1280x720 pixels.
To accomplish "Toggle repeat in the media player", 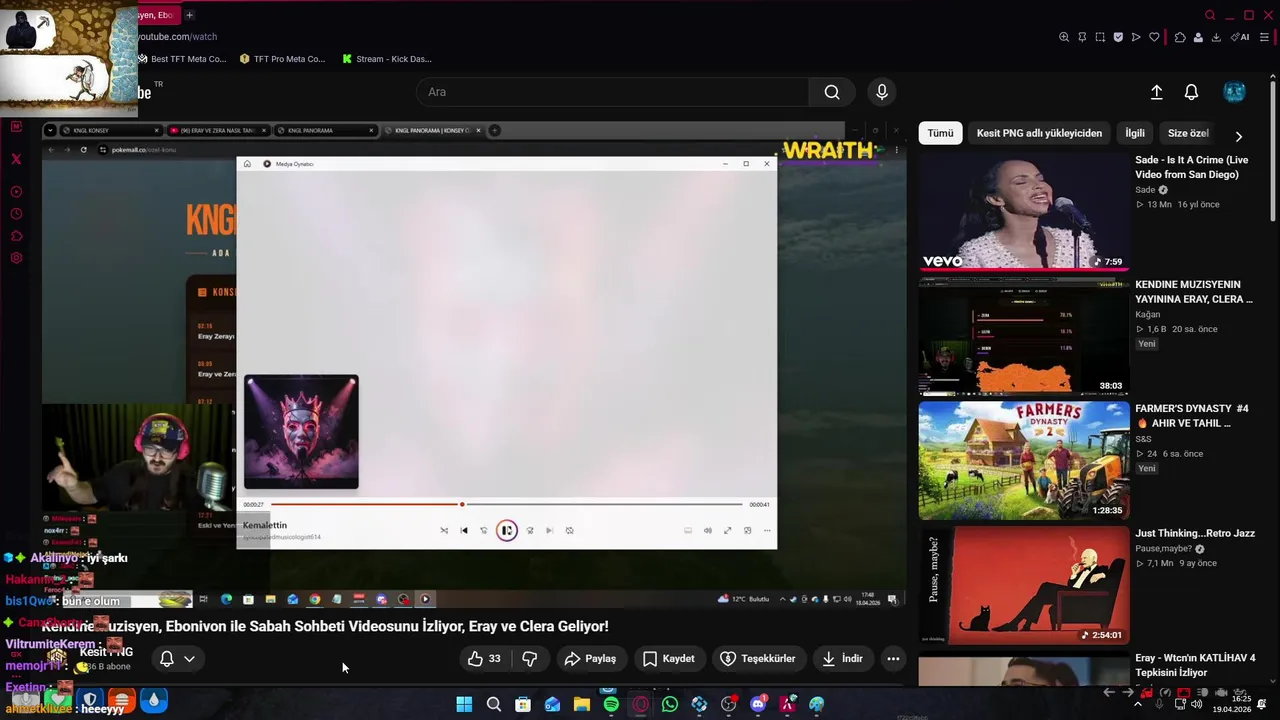I will coord(569,531).
